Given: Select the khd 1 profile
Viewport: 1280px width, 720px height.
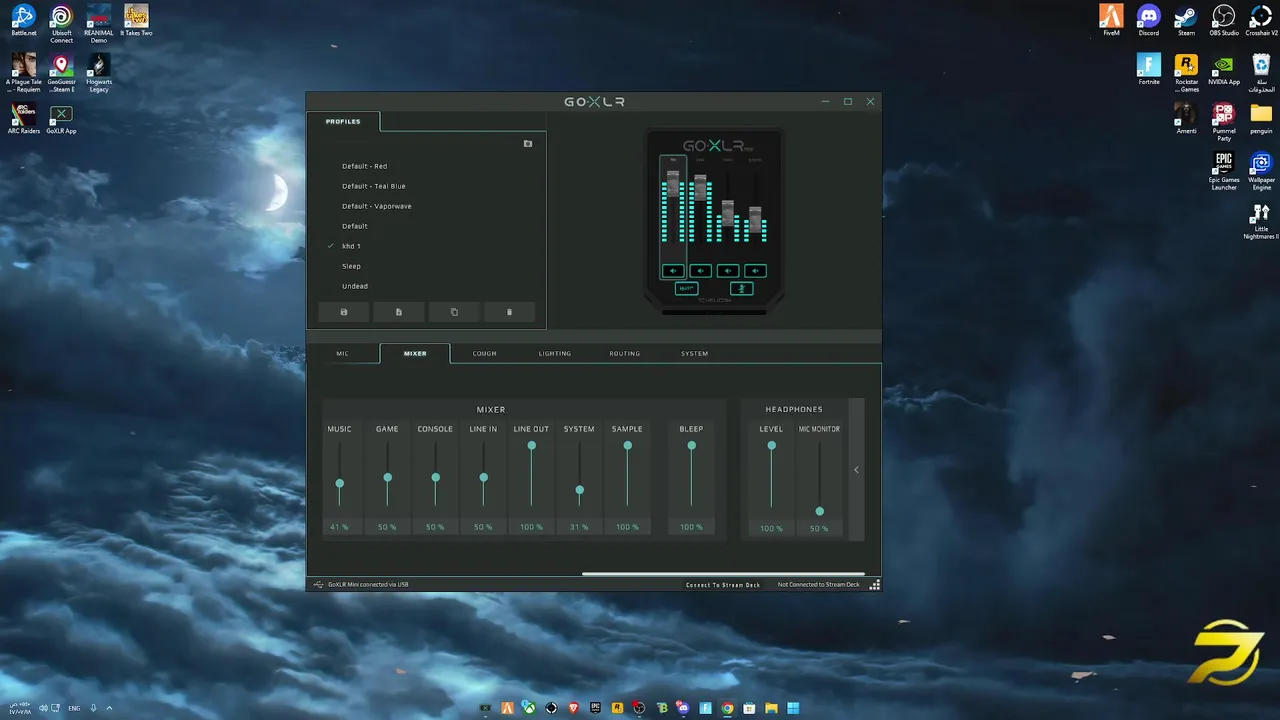Looking at the screenshot, I should pos(351,246).
